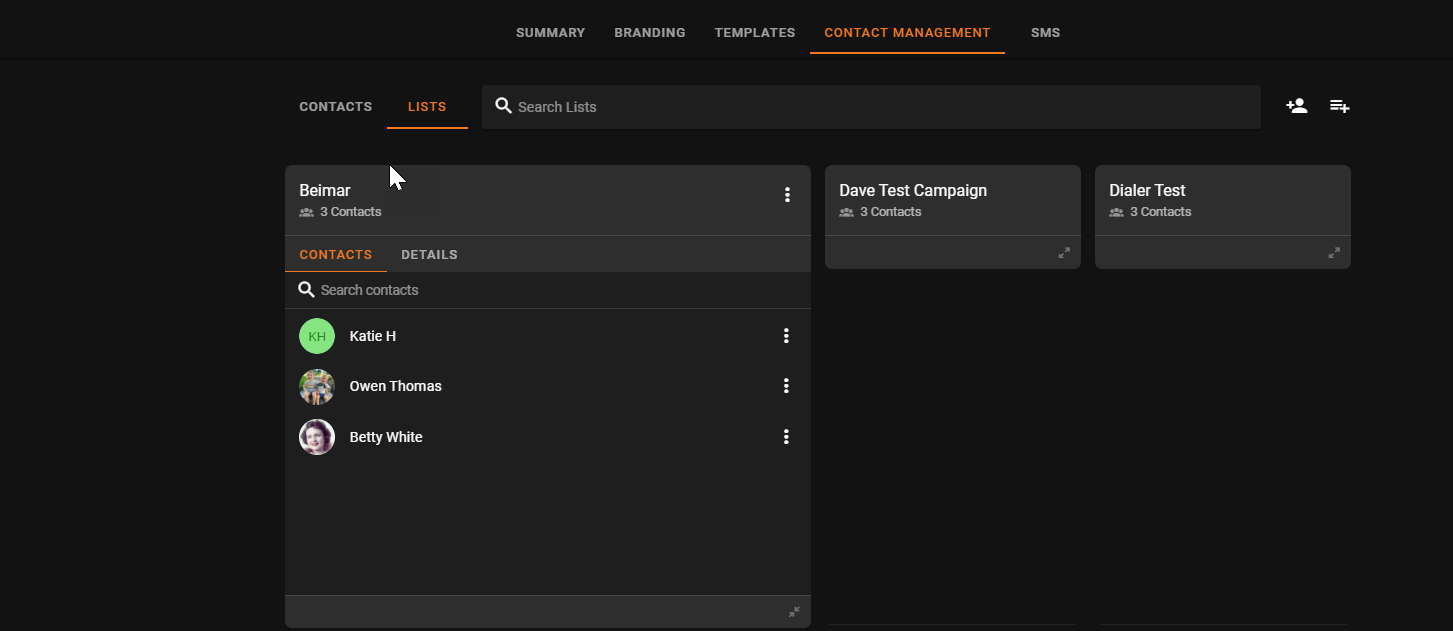1453x631 pixels.
Task: Expand the Dave Test Campaign card
Action: click(1064, 253)
